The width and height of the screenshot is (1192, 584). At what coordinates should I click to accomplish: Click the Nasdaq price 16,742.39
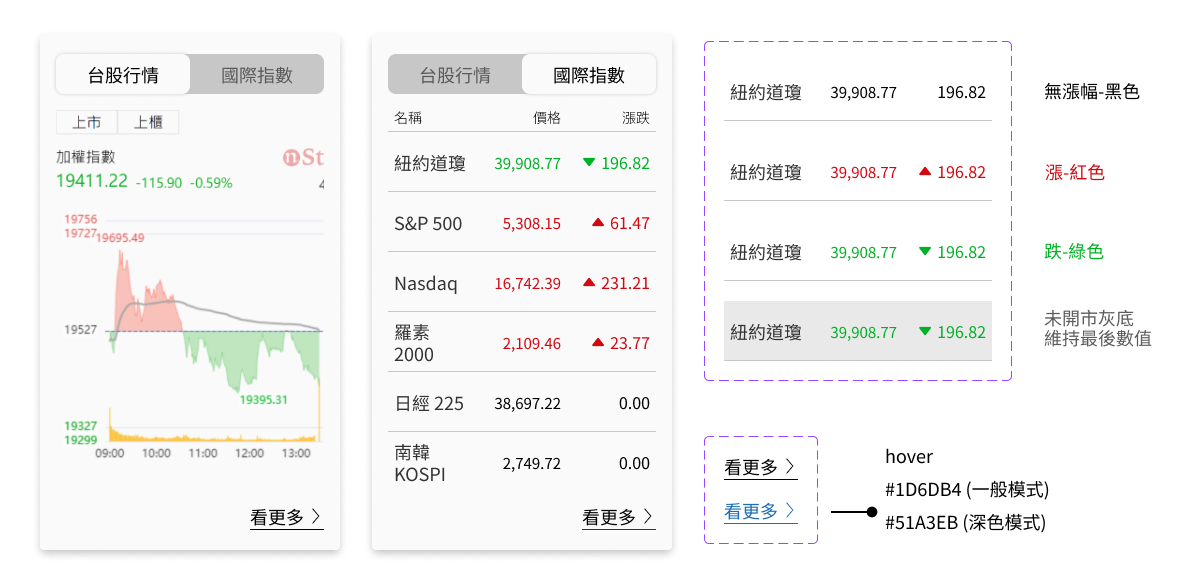pyautogui.click(x=528, y=284)
